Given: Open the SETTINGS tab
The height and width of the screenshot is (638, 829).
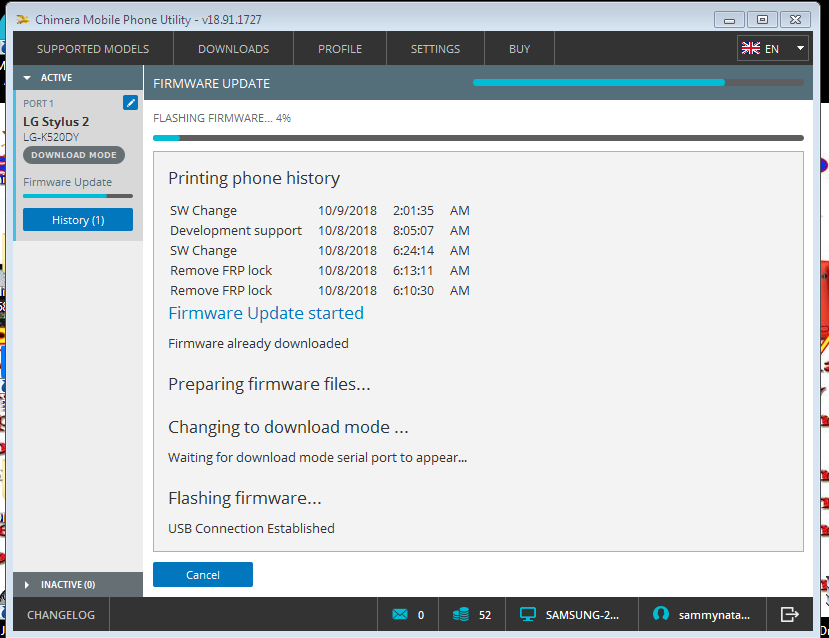Looking at the screenshot, I should tap(435, 49).
